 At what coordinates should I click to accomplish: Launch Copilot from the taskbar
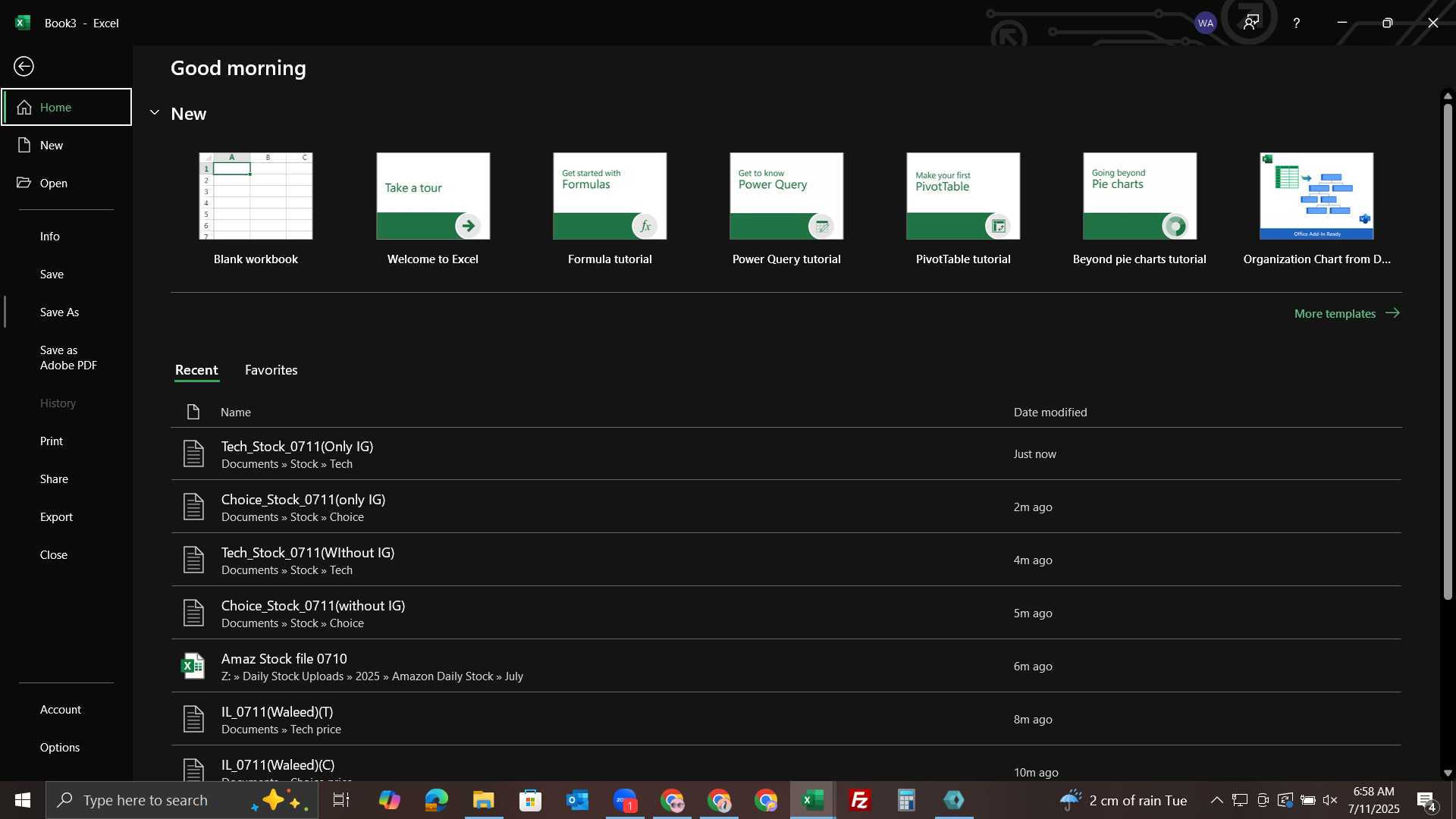389,800
